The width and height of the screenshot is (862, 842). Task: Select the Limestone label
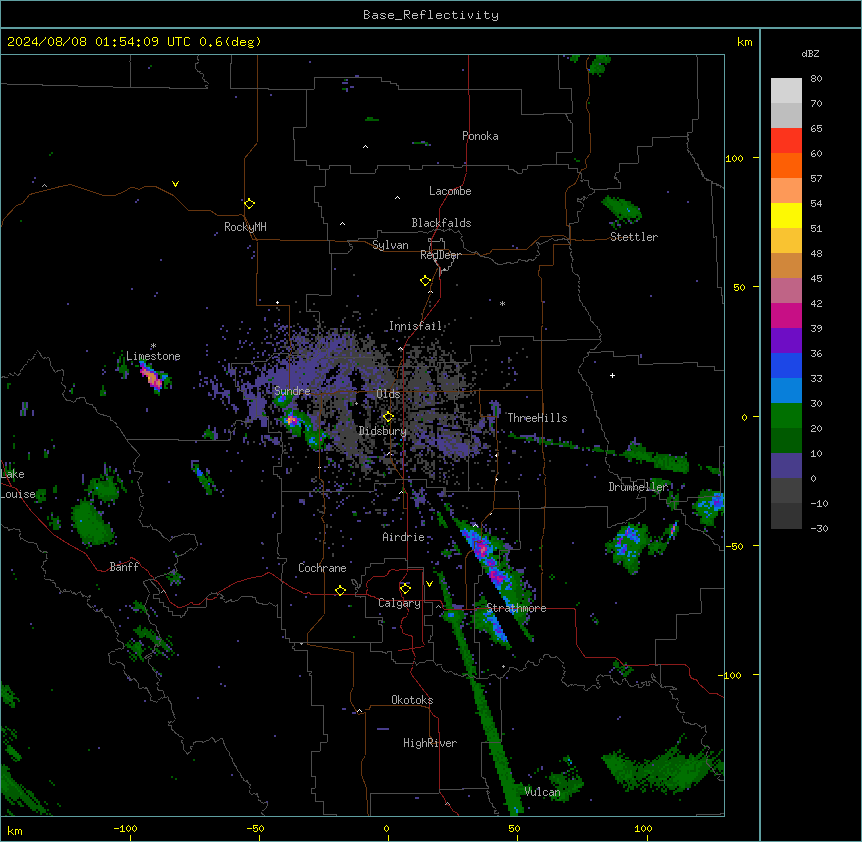coord(153,356)
